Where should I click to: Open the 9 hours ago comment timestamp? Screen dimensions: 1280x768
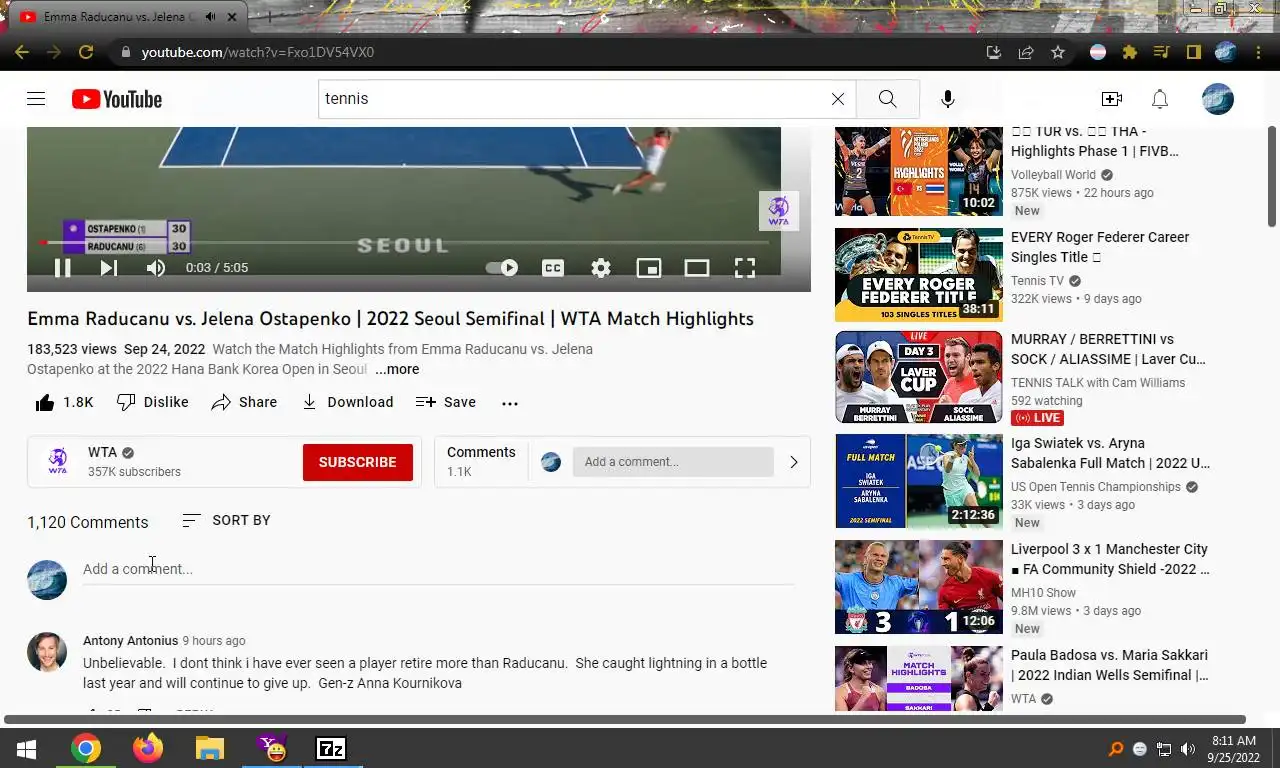[214, 641]
